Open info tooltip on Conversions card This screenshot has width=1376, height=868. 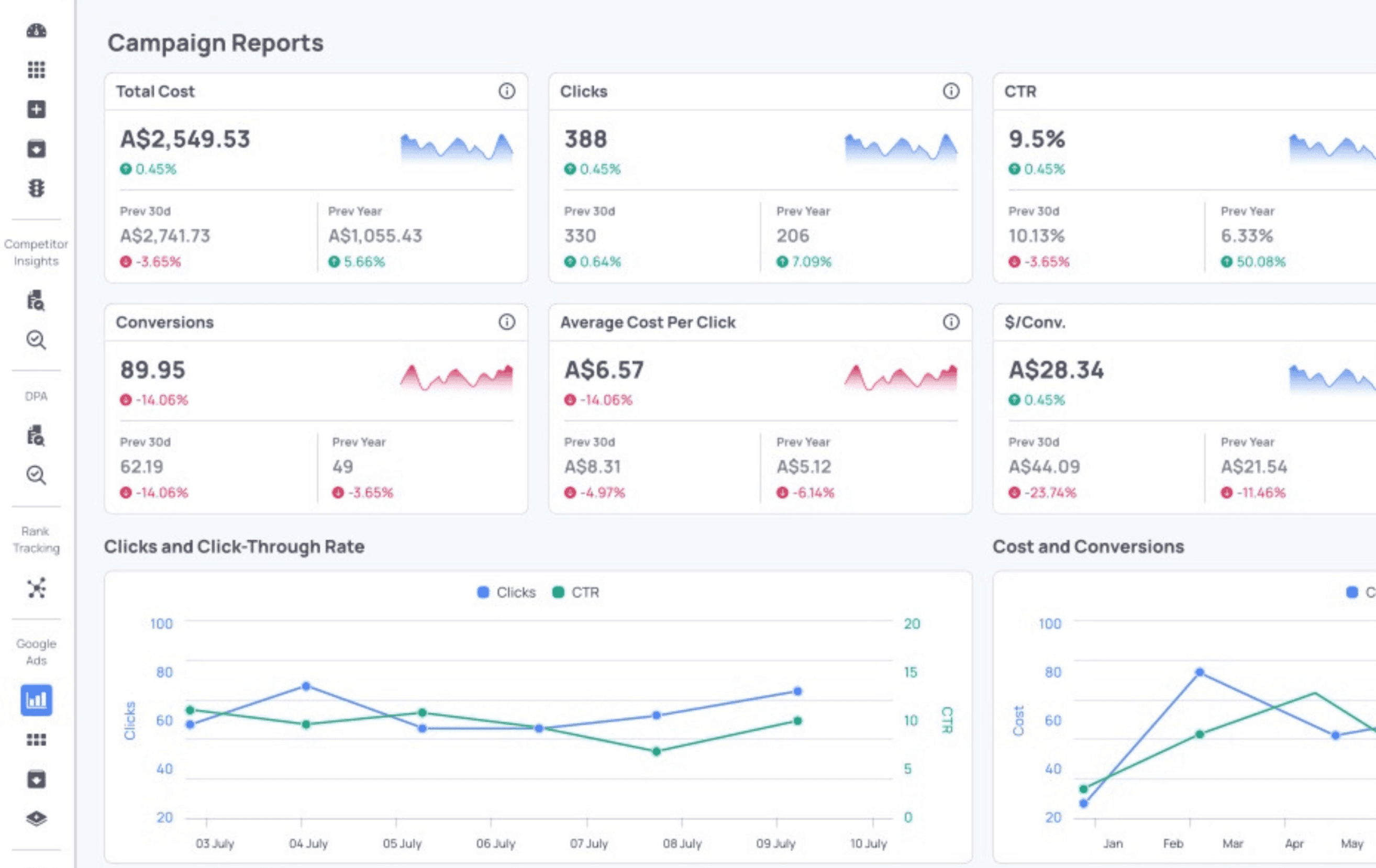click(x=506, y=322)
